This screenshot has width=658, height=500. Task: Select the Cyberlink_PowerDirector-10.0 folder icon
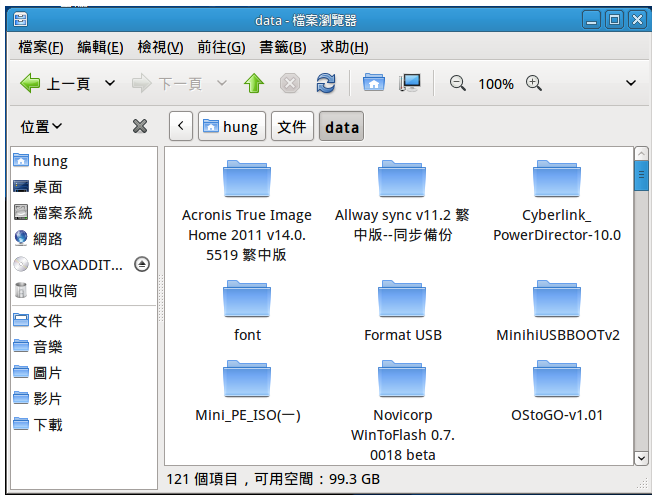pyautogui.click(x=557, y=178)
